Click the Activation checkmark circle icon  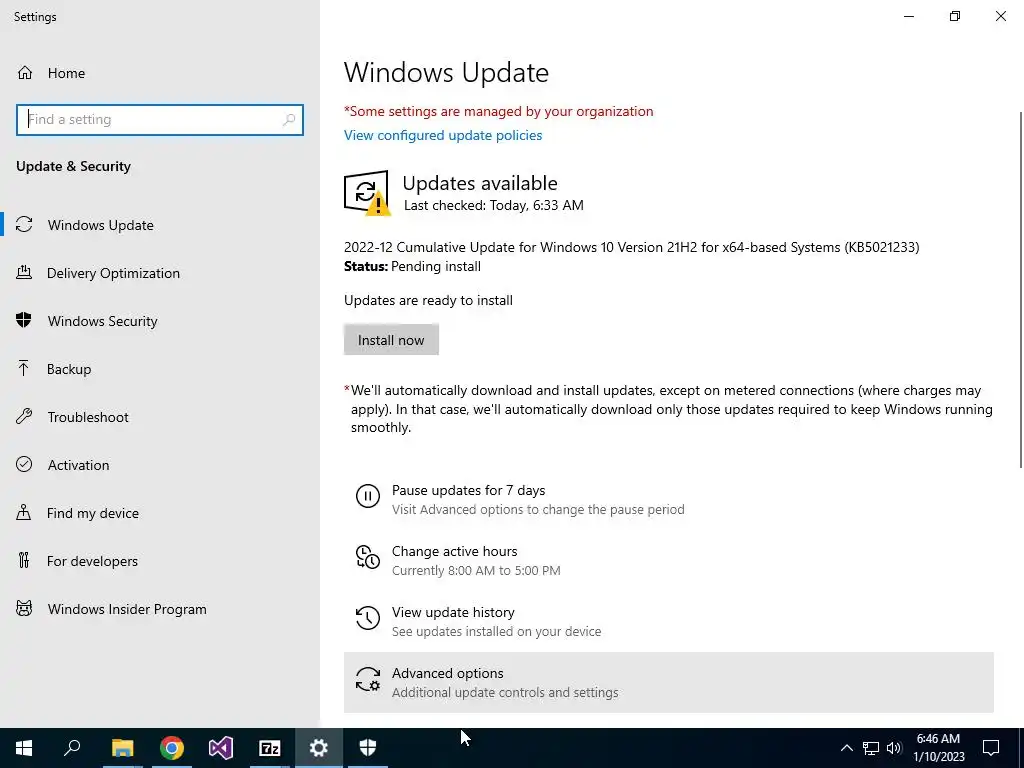tap(24, 464)
